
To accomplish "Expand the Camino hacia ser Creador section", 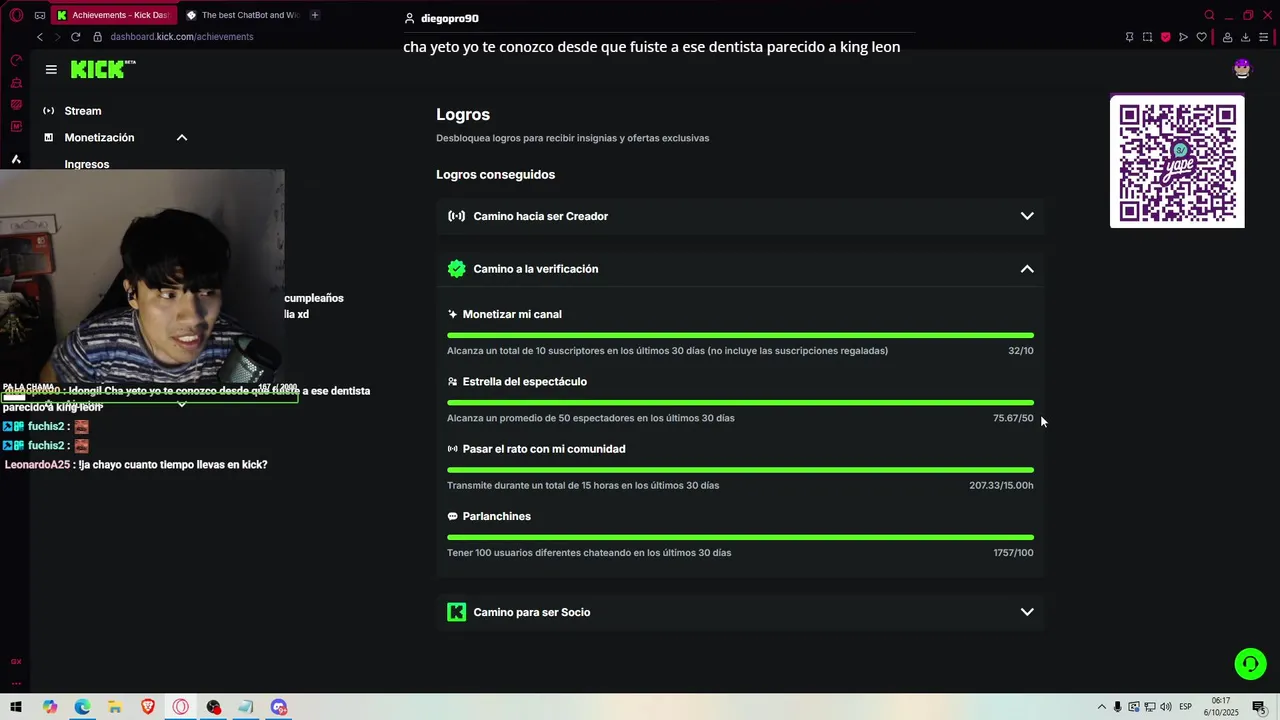I will click(1027, 216).
